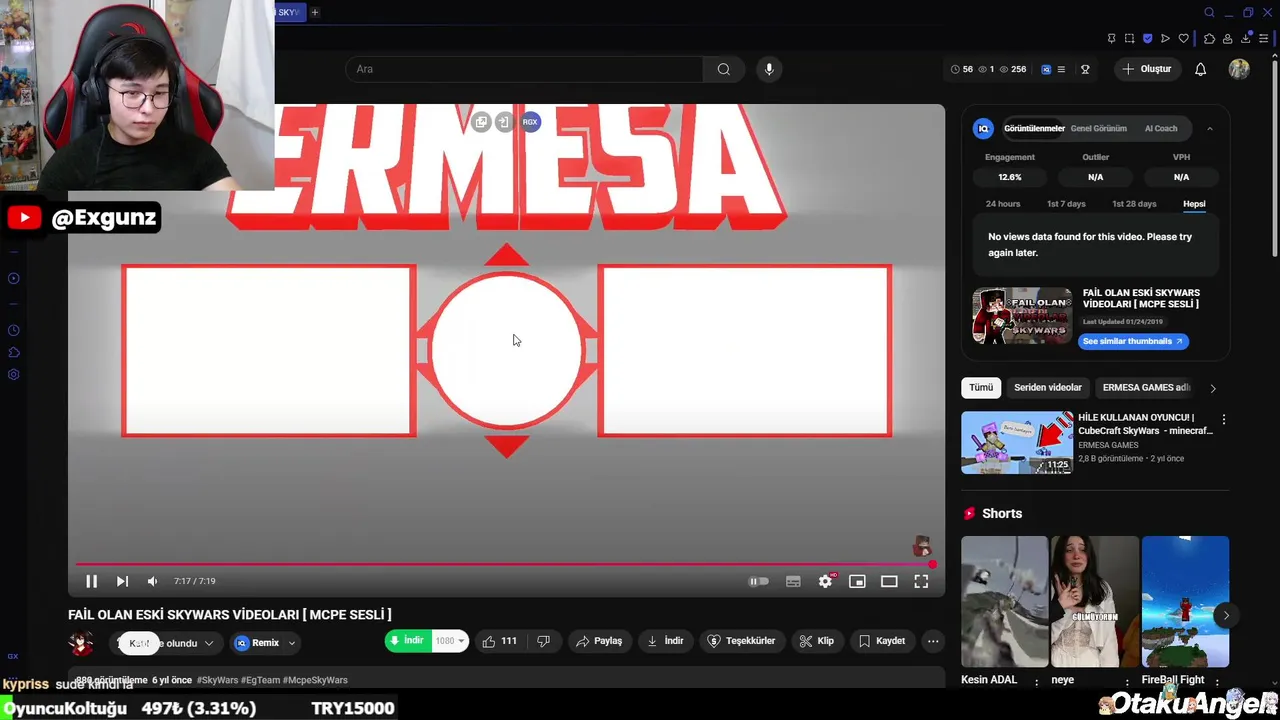Enter fullscreen video mode
Screen dimensions: 1280x720
tap(921, 581)
